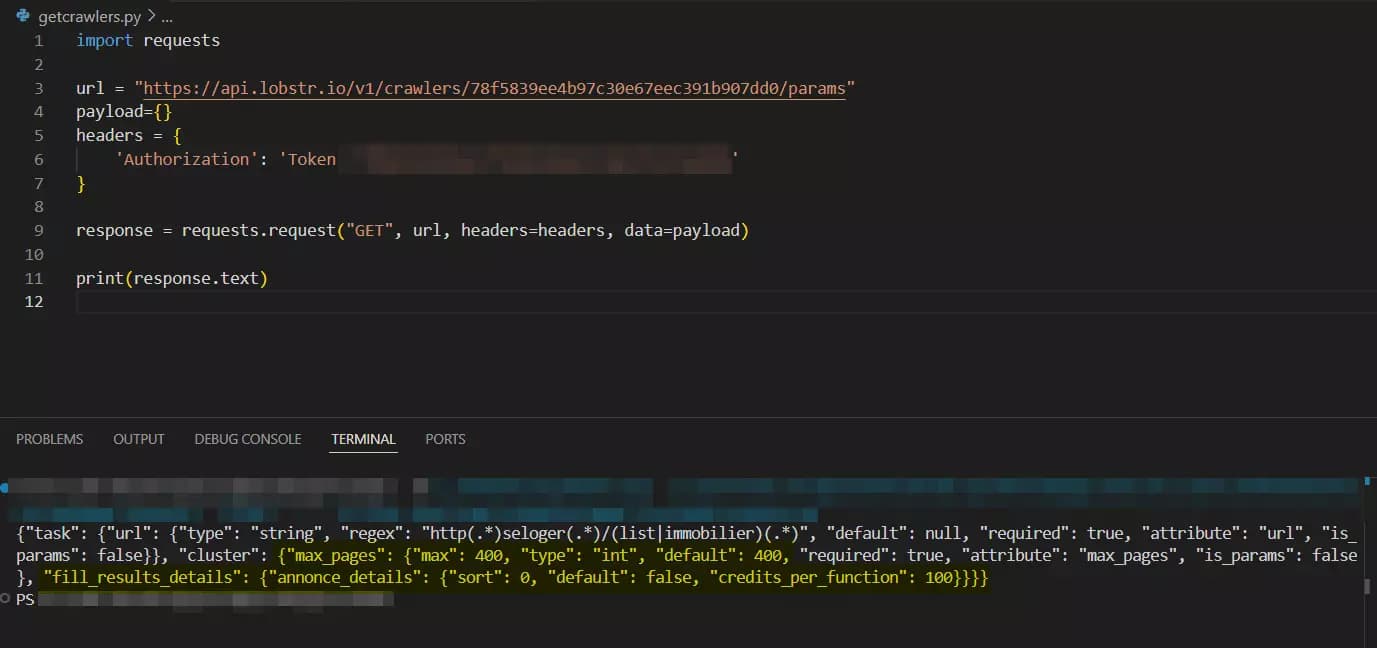Click on 'payload={}' in the editor

tap(124, 112)
